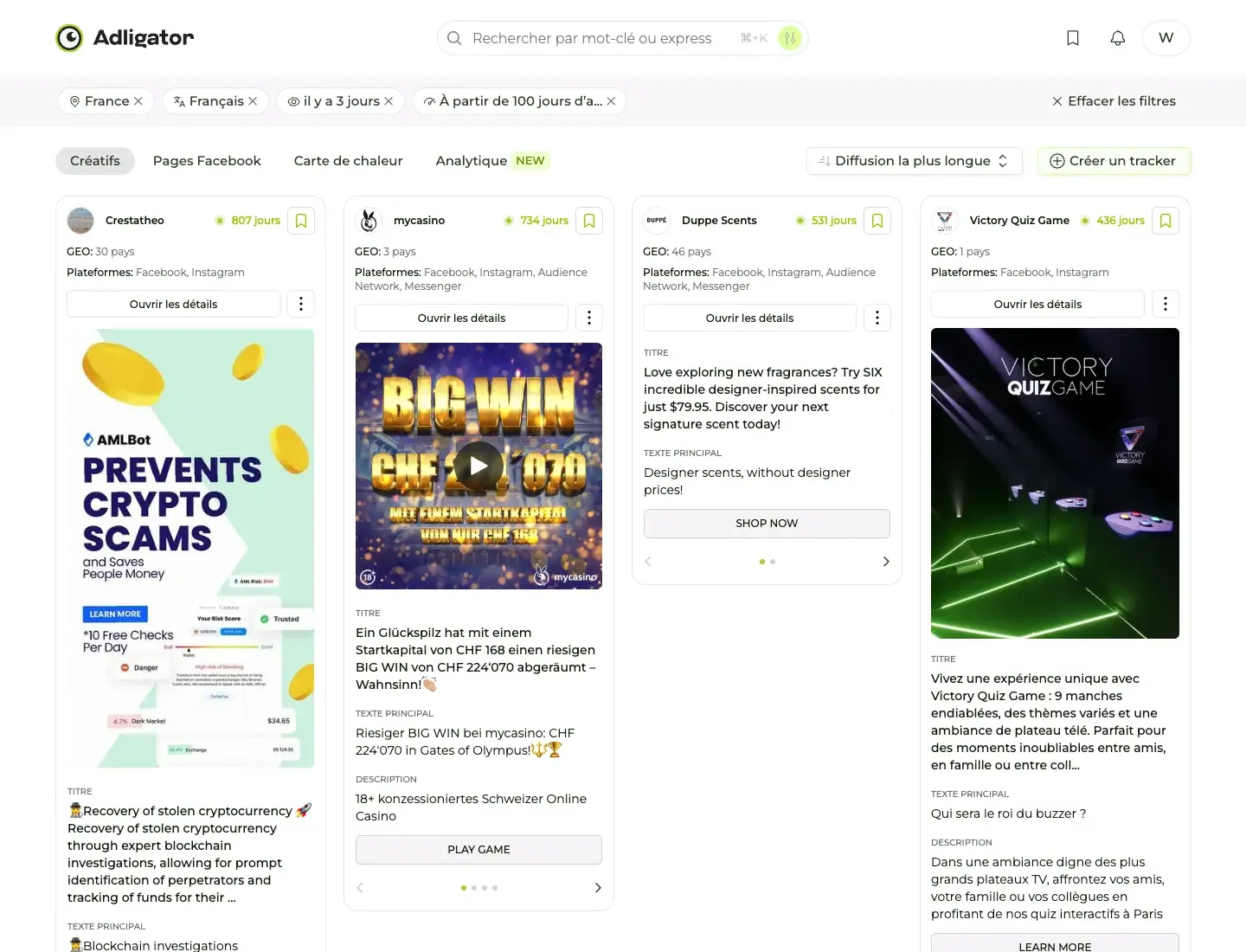Click the Duppe Scents page name
This screenshot has height=952, width=1246.
pos(719,221)
